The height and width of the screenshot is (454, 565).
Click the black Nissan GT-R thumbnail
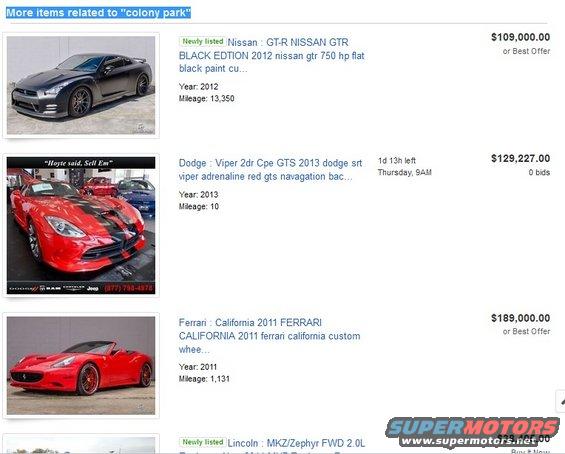coord(81,85)
